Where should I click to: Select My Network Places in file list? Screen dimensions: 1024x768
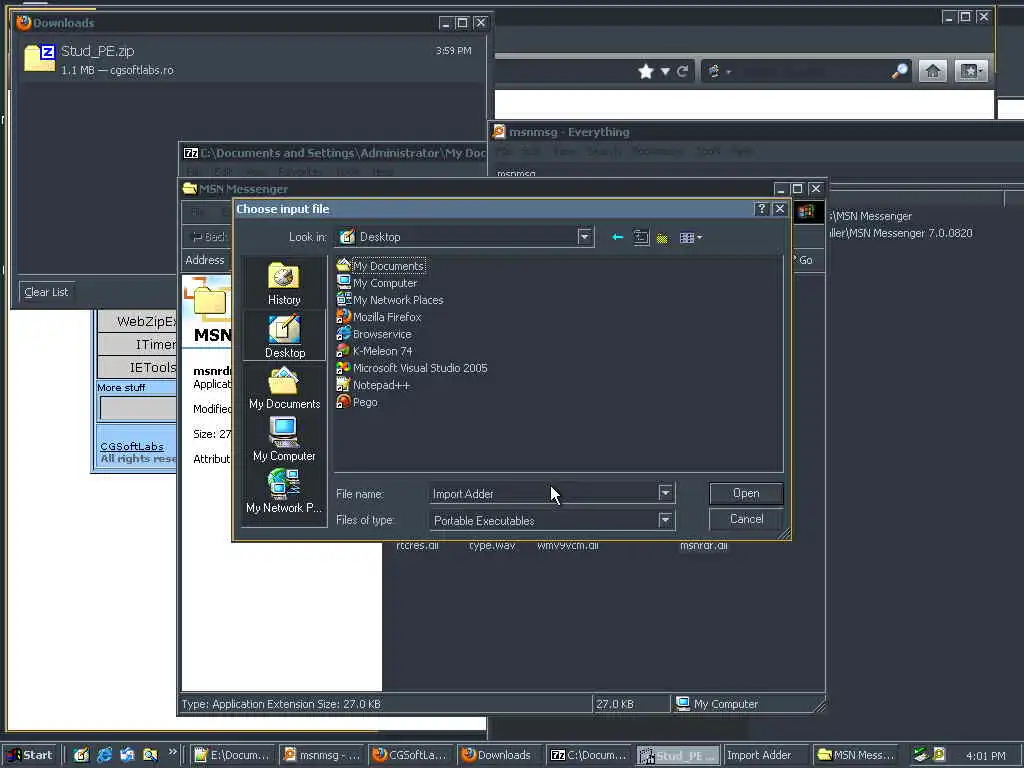pos(390,300)
